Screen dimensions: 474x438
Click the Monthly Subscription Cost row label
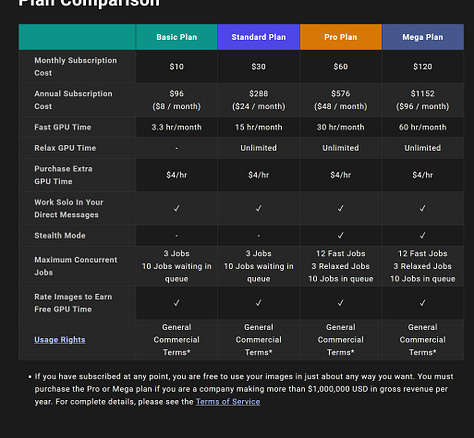(x=76, y=67)
